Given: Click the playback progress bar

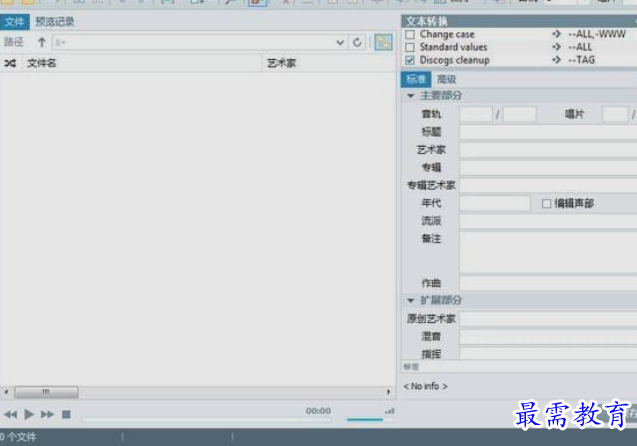Looking at the screenshot, I should tap(207, 420).
